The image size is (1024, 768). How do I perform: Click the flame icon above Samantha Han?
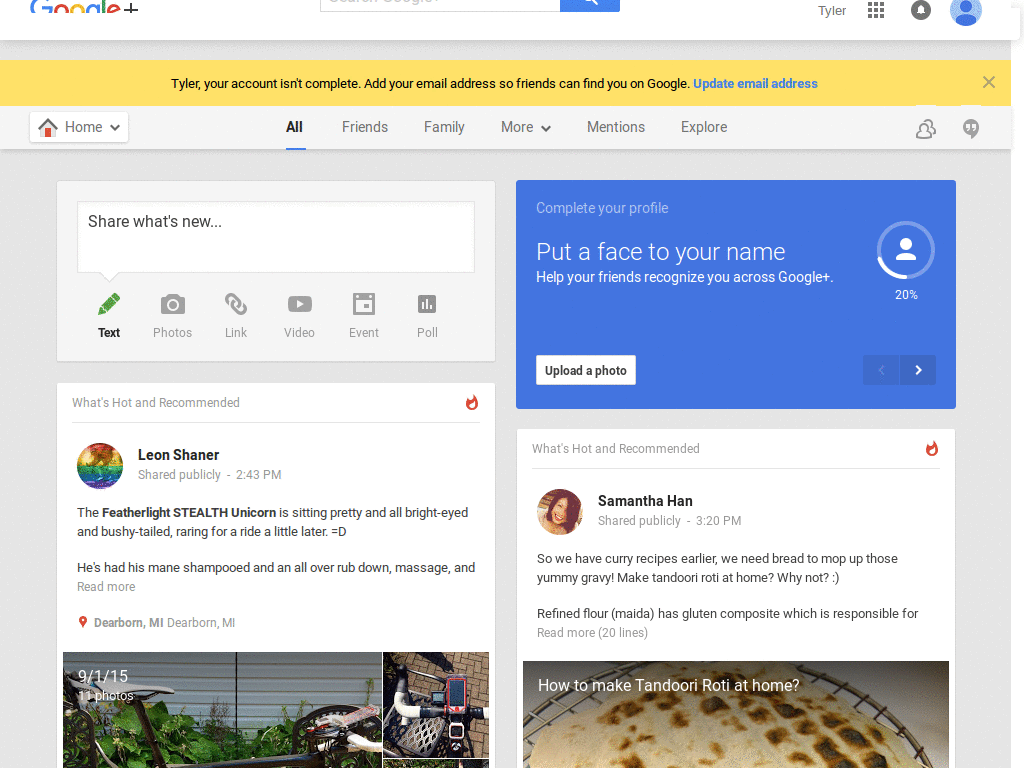(932, 449)
